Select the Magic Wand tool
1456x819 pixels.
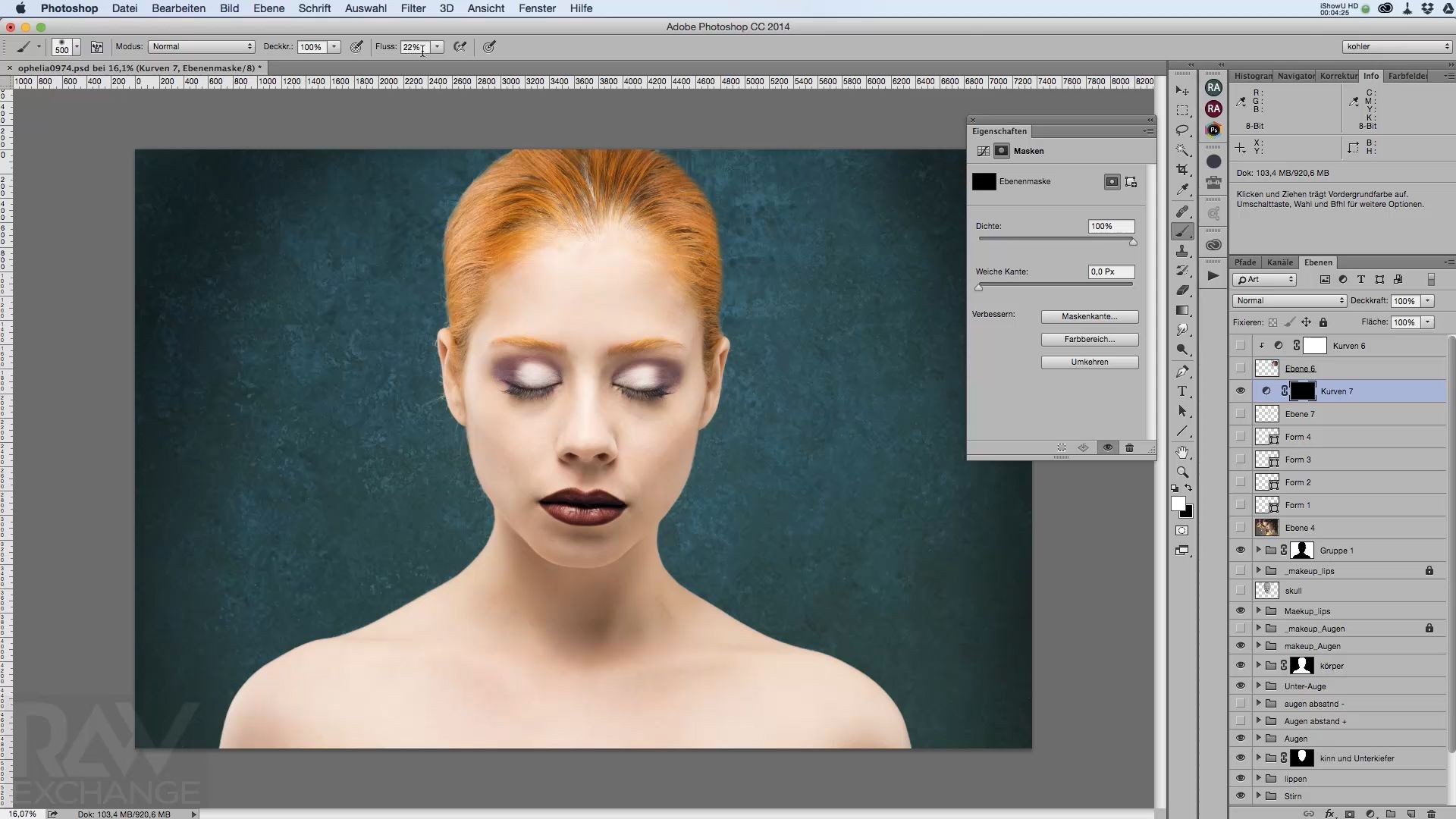(x=1182, y=150)
